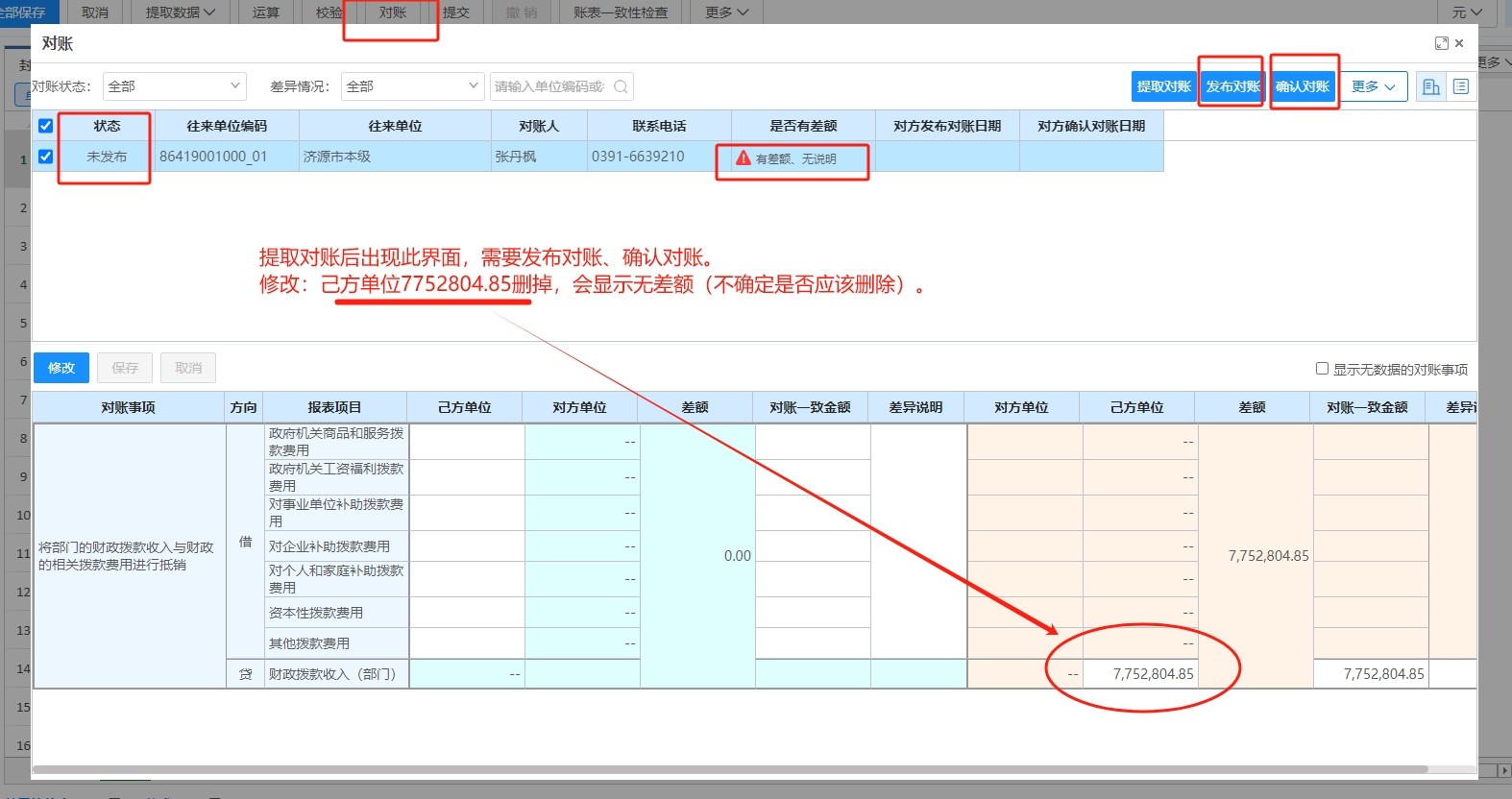Click 提交 in the background toolbar
The height and width of the screenshot is (799, 1512).
(x=456, y=12)
